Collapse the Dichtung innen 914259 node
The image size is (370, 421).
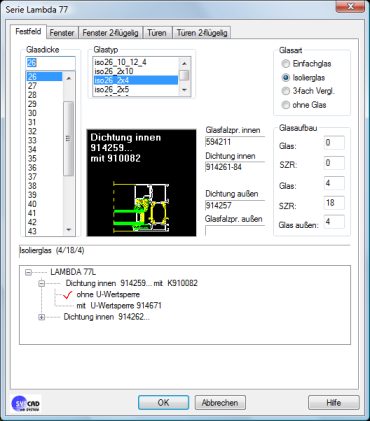point(41,283)
